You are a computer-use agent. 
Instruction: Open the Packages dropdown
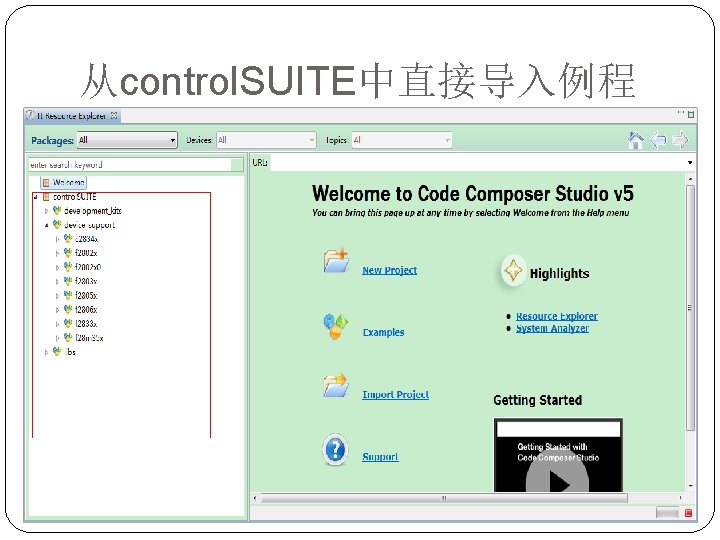pyautogui.click(x=127, y=140)
